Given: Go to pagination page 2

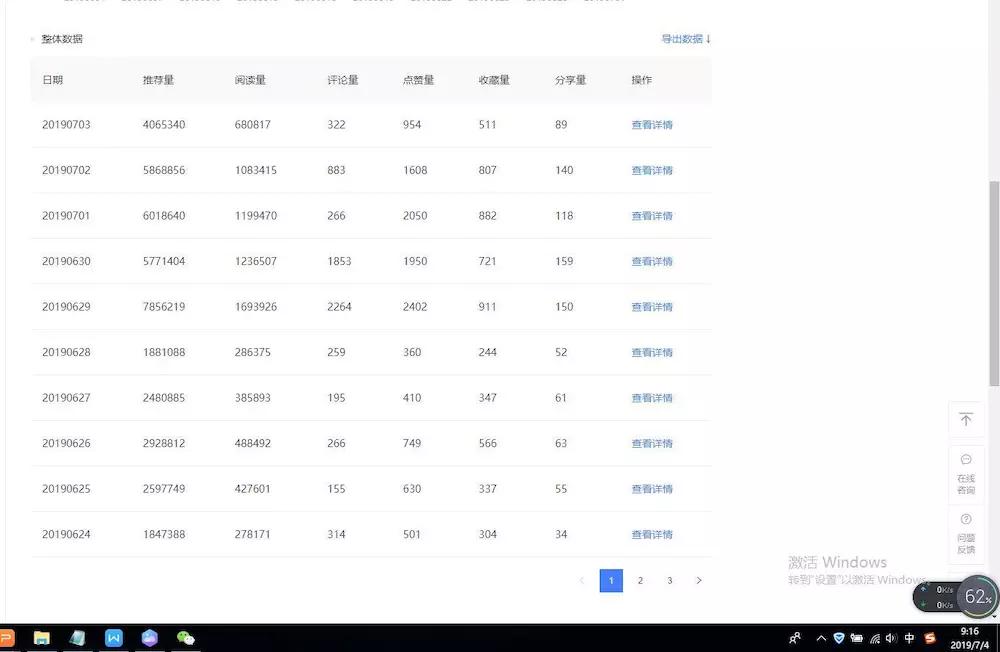Looking at the screenshot, I should click(x=640, y=581).
